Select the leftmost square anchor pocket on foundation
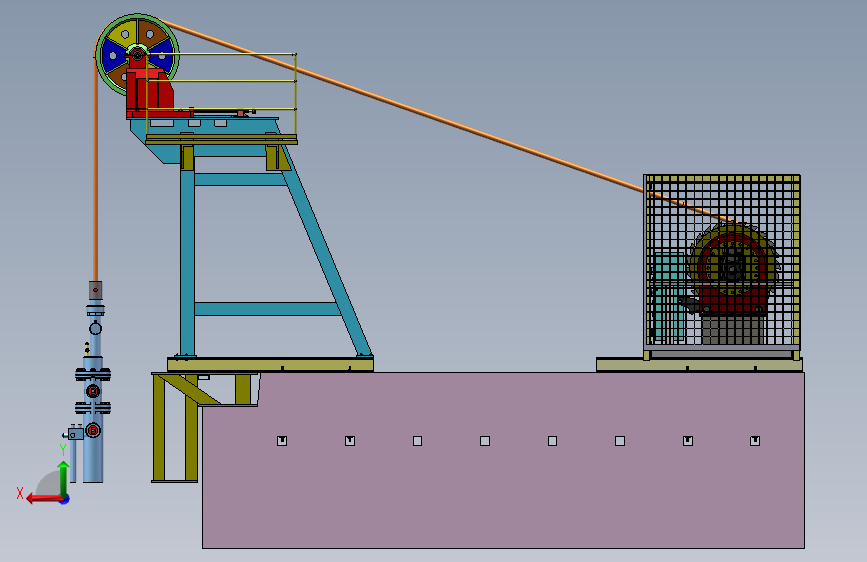This screenshot has width=867, height=562. [282, 441]
